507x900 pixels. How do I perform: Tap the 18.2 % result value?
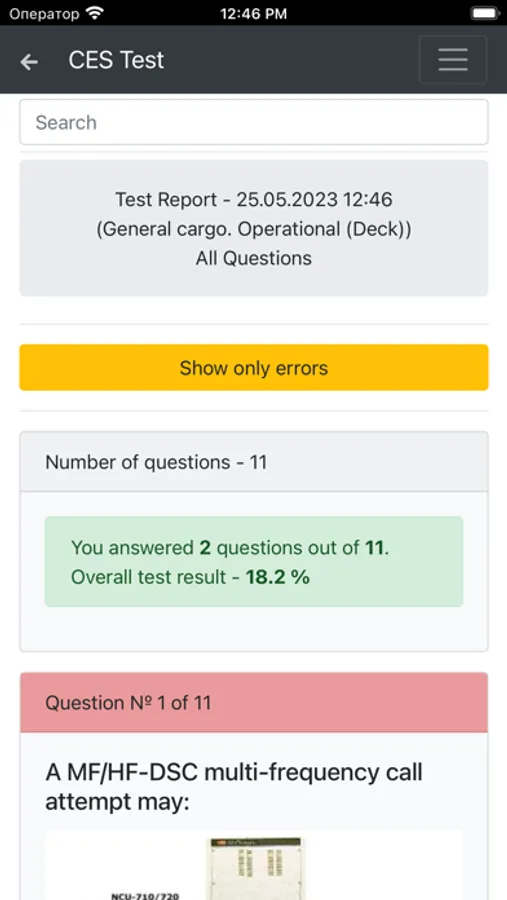[x=277, y=577]
